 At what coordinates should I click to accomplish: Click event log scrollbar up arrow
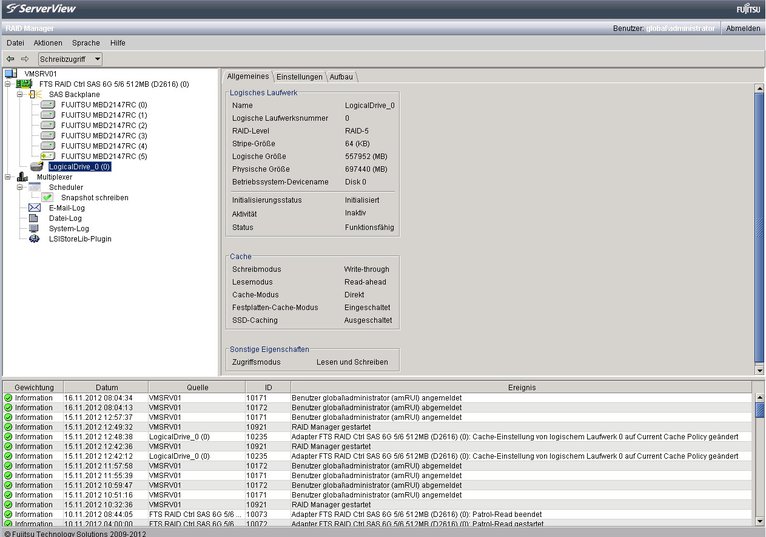click(x=759, y=397)
